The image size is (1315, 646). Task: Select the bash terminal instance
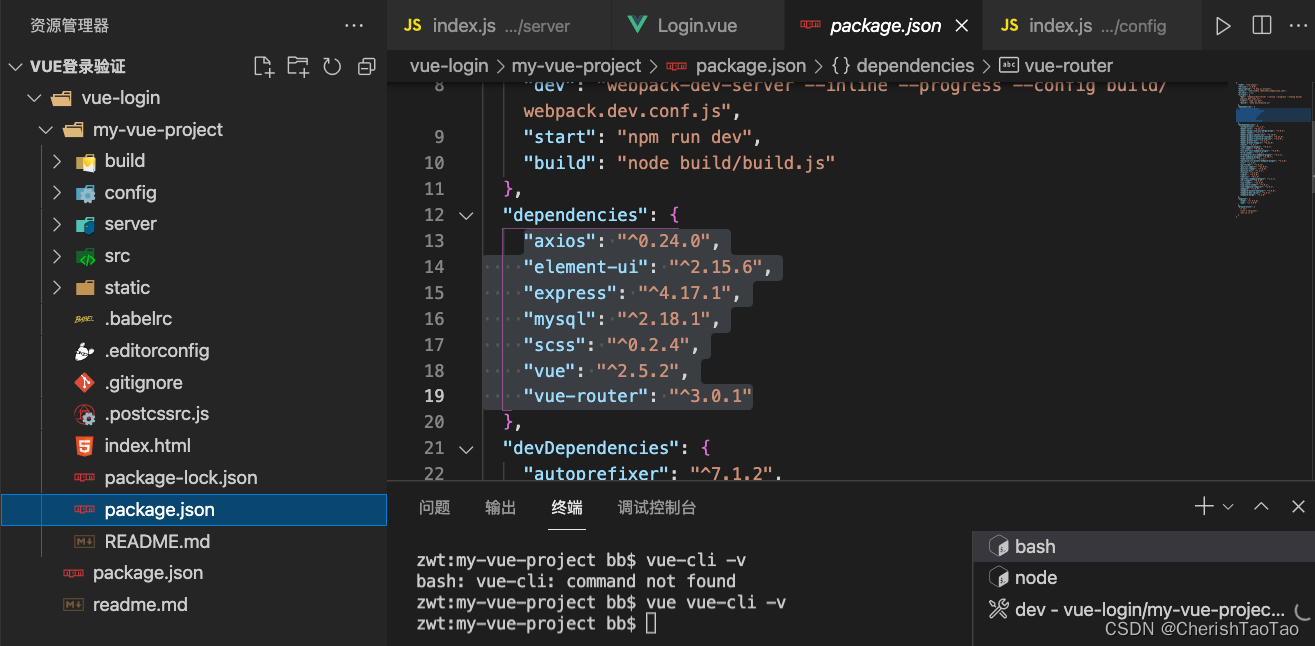tap(1143, 546)
